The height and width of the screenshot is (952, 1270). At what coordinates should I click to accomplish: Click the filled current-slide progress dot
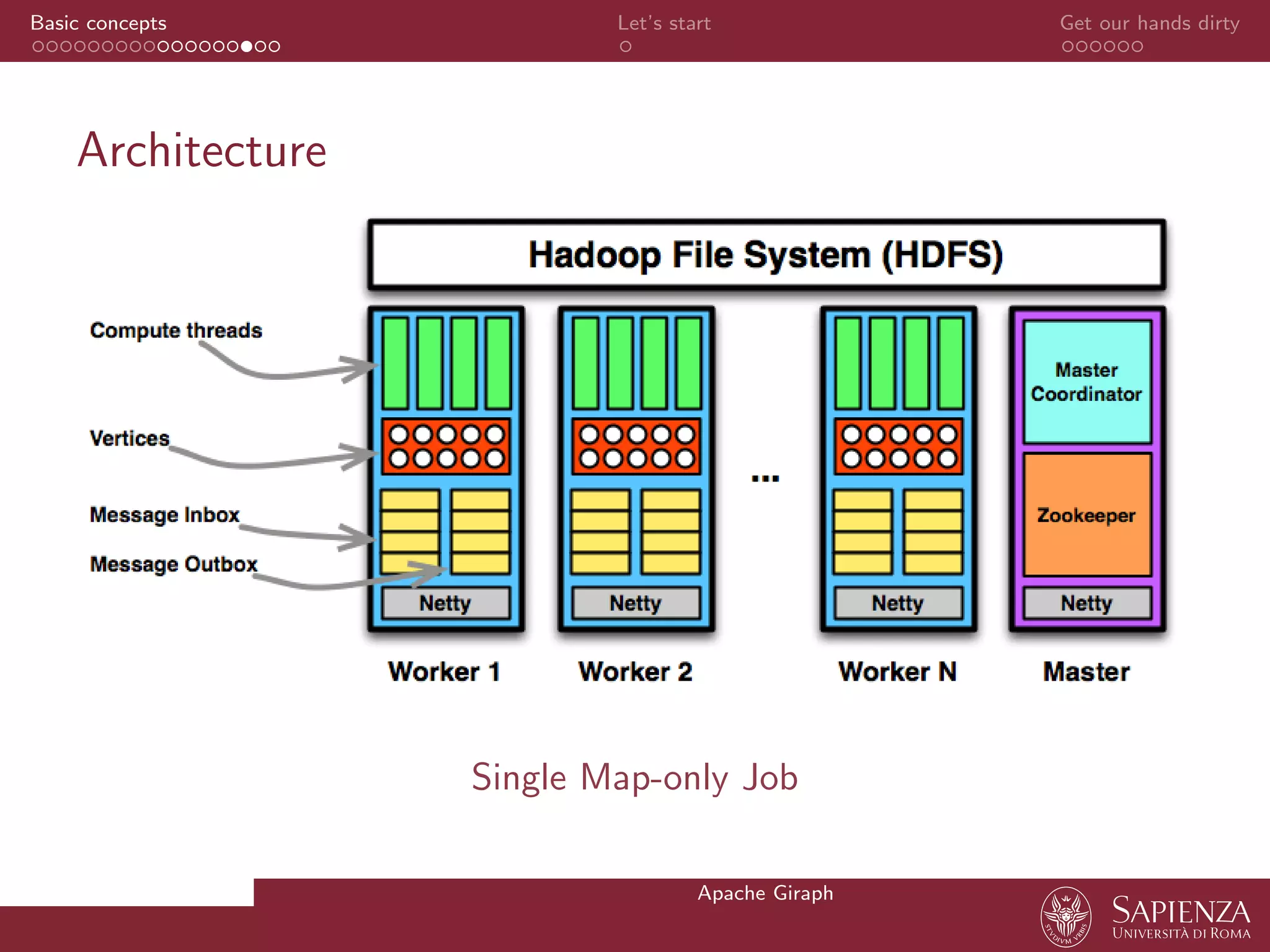(247, 46)
